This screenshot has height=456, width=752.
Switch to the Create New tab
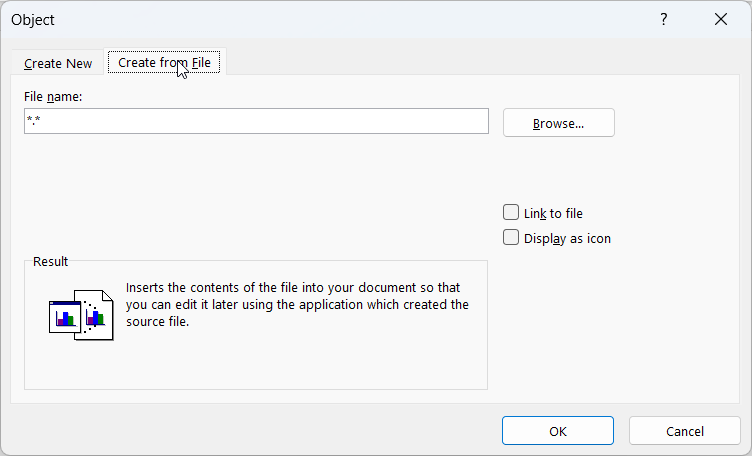[x=58, y=63]
